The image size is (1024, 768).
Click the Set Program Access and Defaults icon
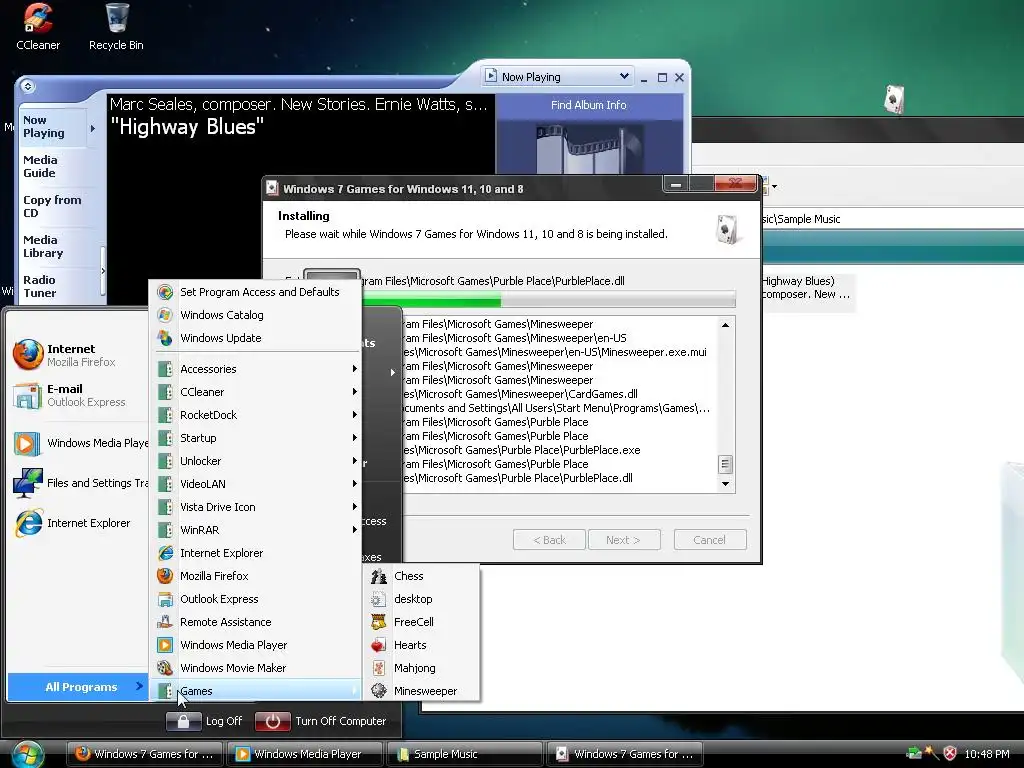click(165, 292)
